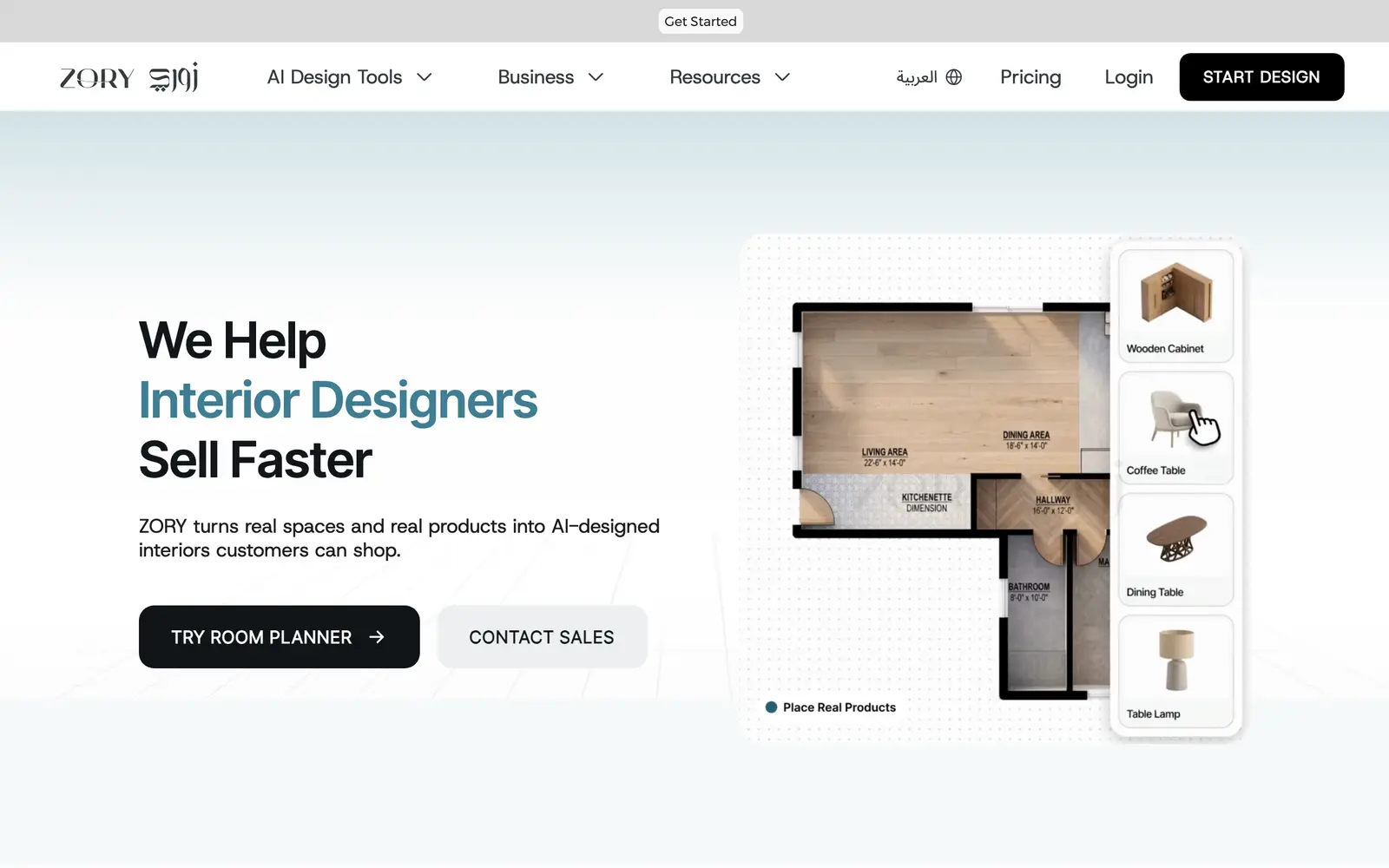Image resolution: width=1389 pixels, height=868 pixels.
Task: Click the ZORY description paragraph
Action: point(399,538)
